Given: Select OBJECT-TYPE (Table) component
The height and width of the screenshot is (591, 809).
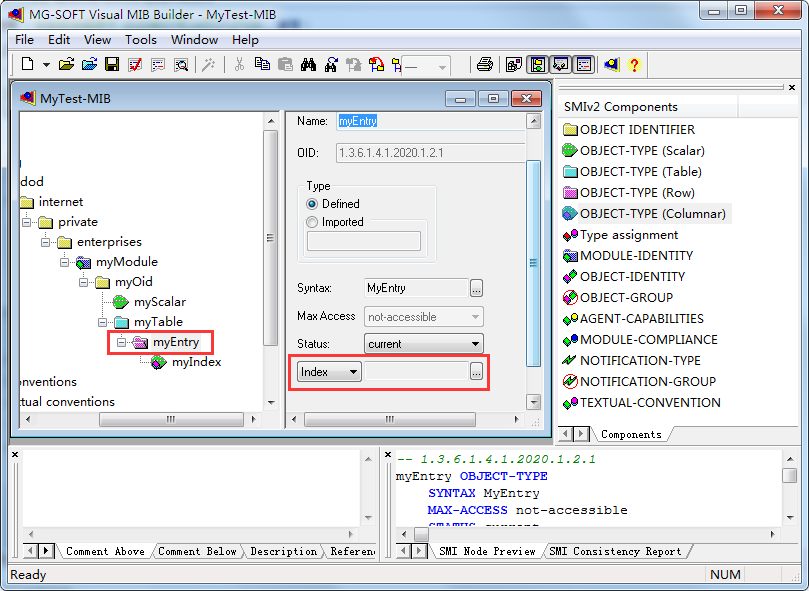Looking at the screenshot, I should click(644, 172).
